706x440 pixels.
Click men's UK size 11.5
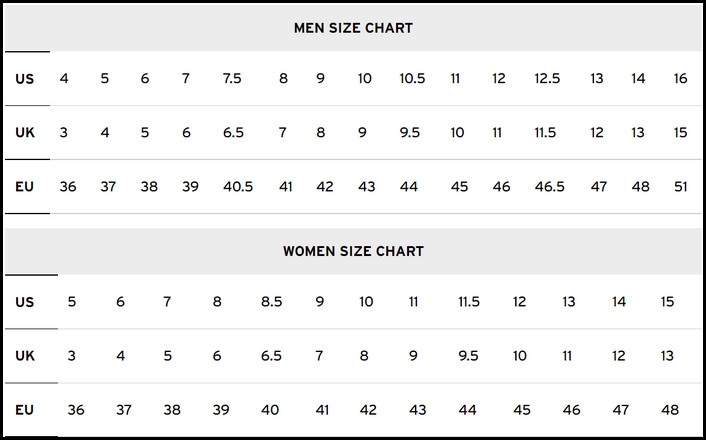(545, 132)
